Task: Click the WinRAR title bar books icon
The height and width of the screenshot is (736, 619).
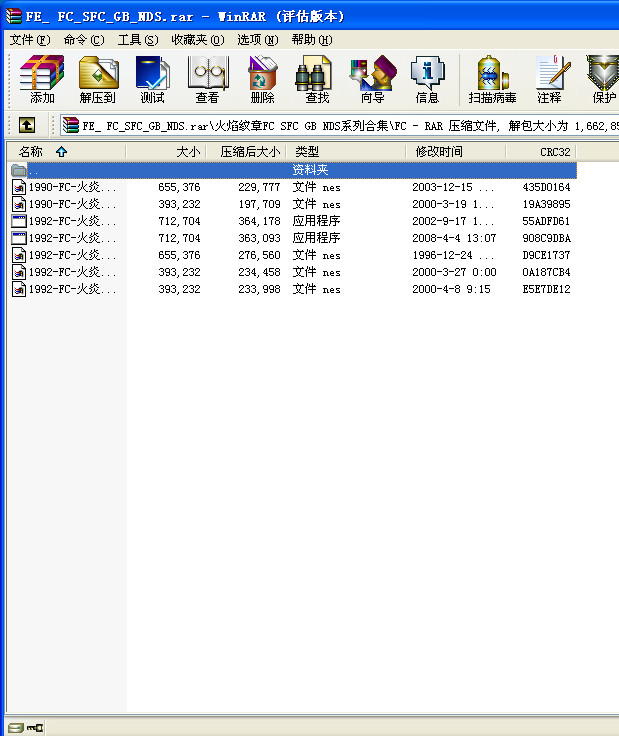Action: (13, 16)
